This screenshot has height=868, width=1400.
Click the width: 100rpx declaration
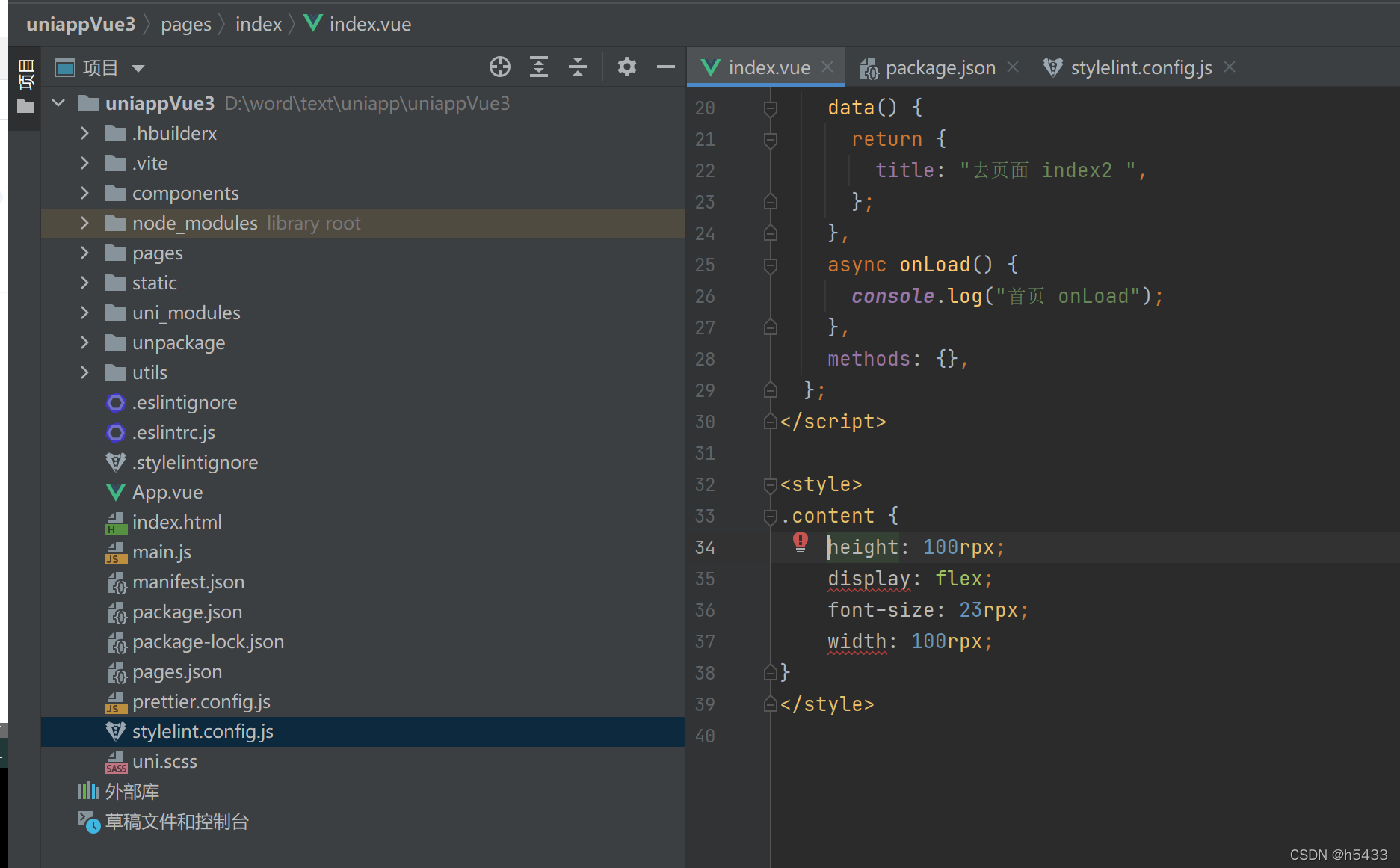(910, 641)
